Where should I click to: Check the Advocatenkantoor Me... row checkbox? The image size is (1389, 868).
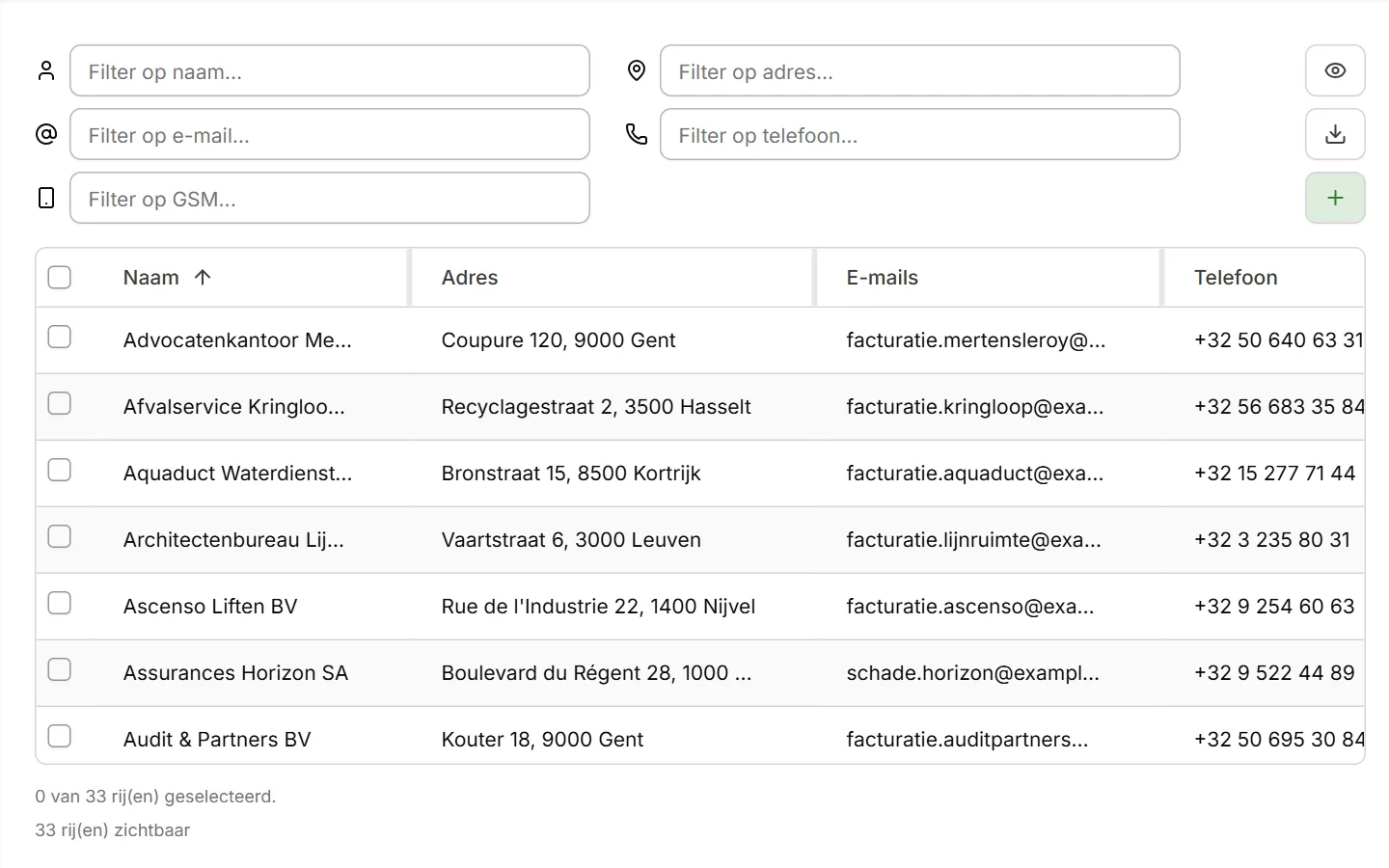pos(60,337)
